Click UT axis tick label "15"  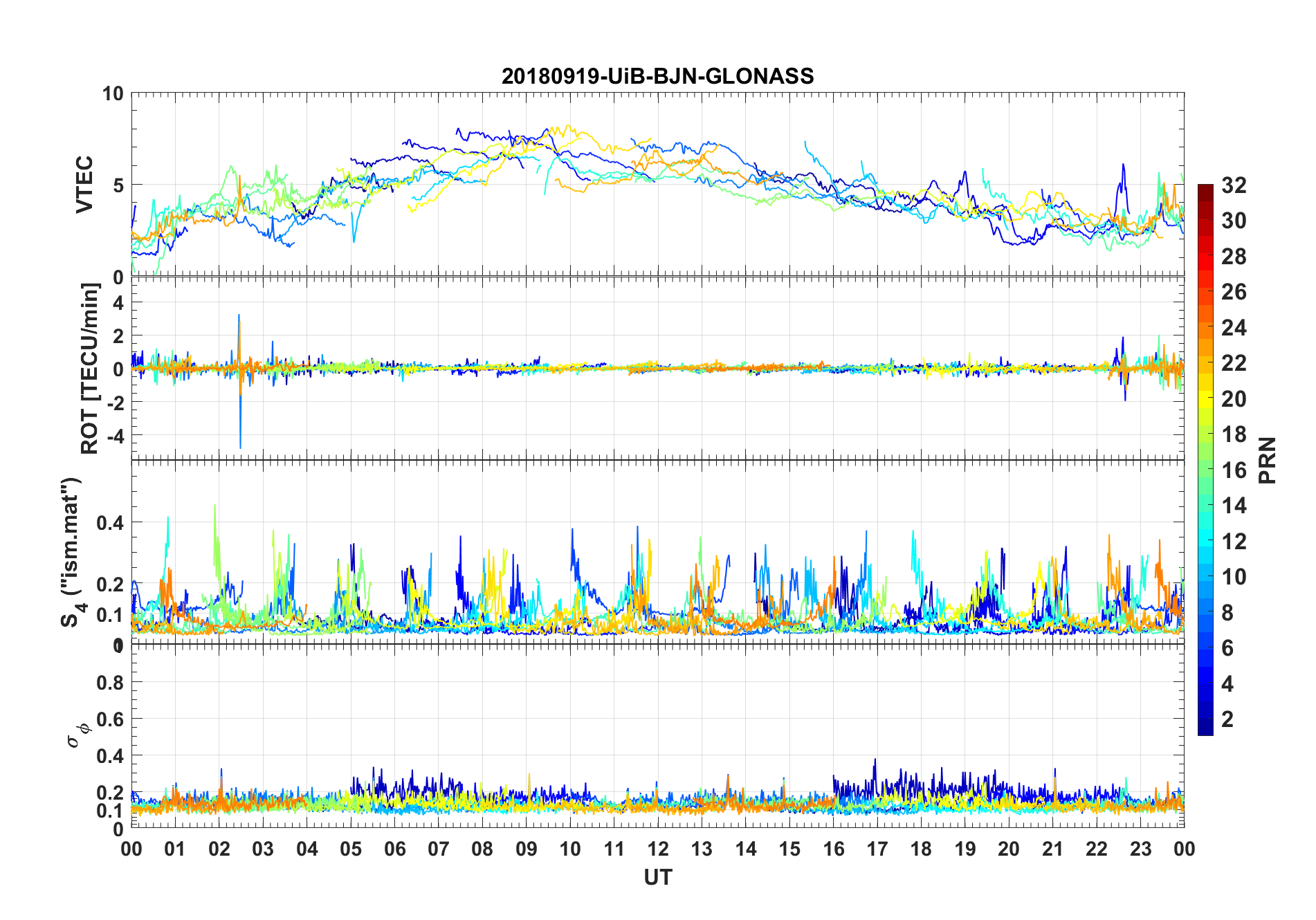(789, 849)
